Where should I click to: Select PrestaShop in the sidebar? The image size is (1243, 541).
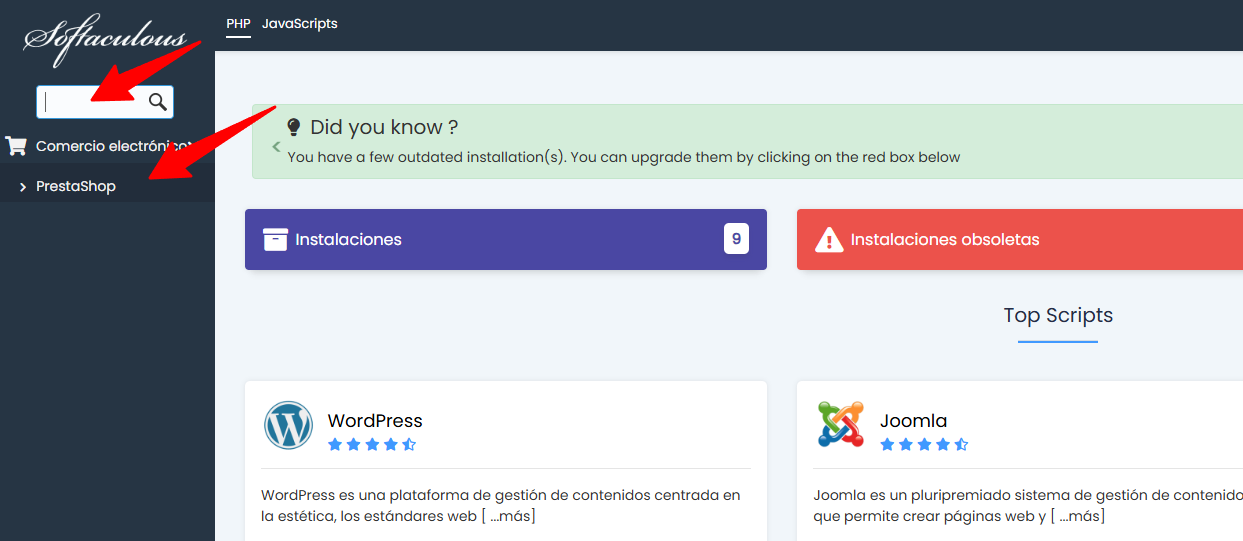pos(76,187)
